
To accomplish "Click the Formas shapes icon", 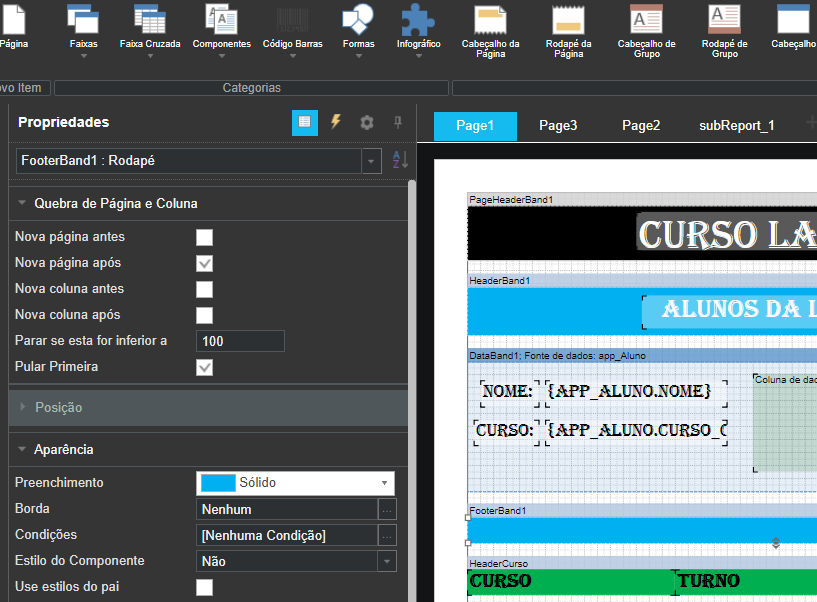I will (358, 19).
